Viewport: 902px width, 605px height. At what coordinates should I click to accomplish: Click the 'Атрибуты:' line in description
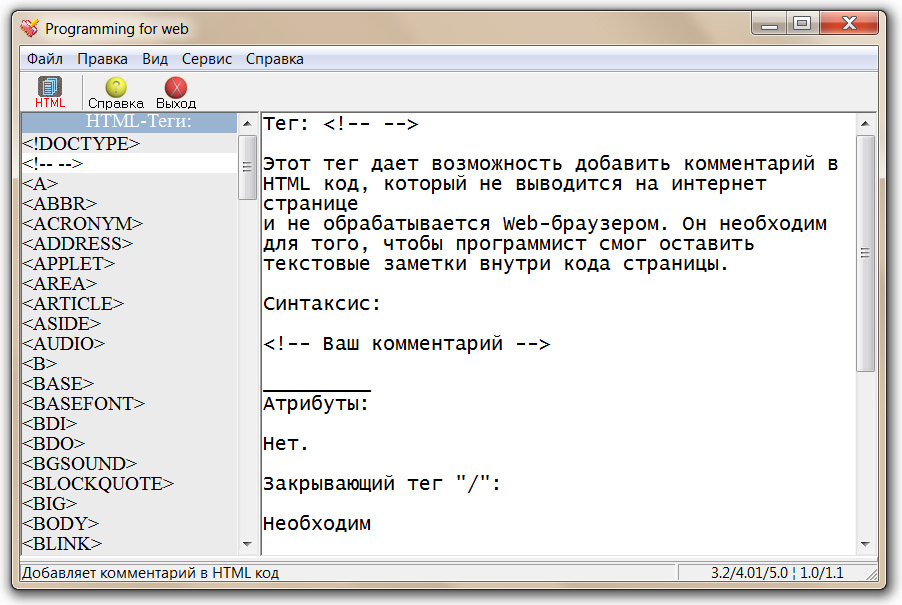pyautogui.click(x=316, y=404)
